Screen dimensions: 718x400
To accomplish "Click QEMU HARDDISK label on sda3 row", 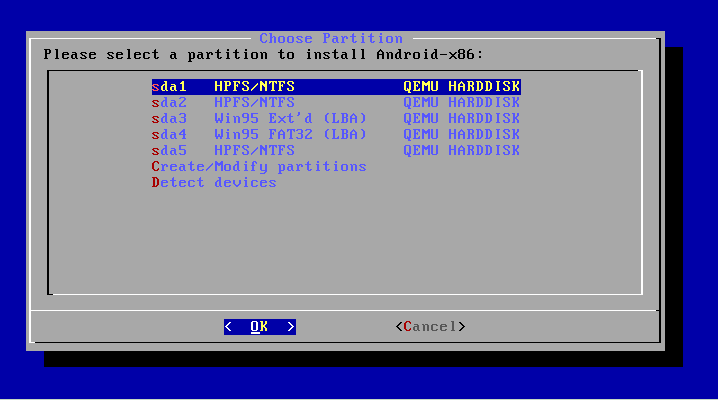I will (x=461, y=119).
